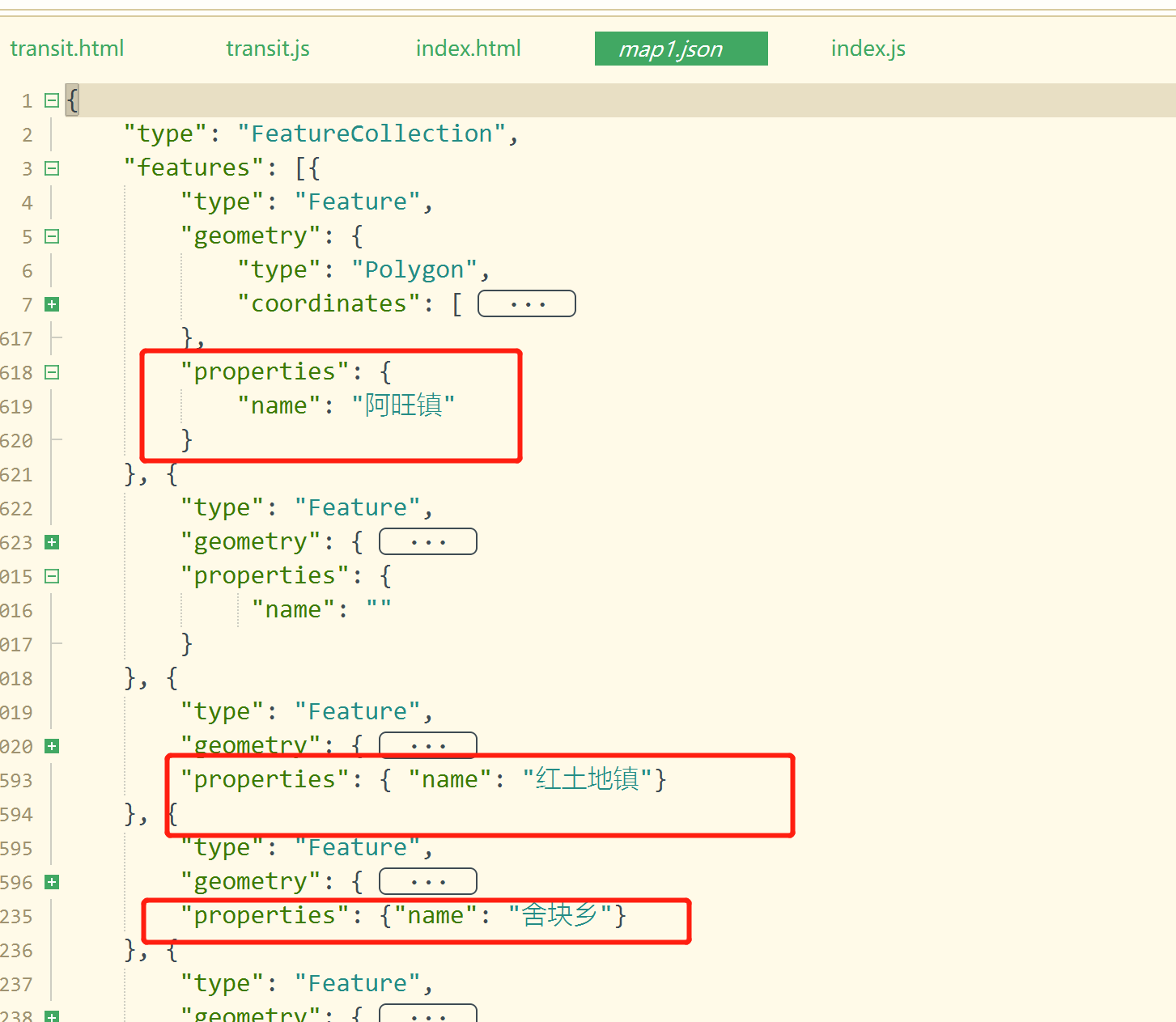The height and width of the screenshot is (1022, 1176).
Task: Expand the geometry fold at line 623
Action: click(x=52, y=542)
